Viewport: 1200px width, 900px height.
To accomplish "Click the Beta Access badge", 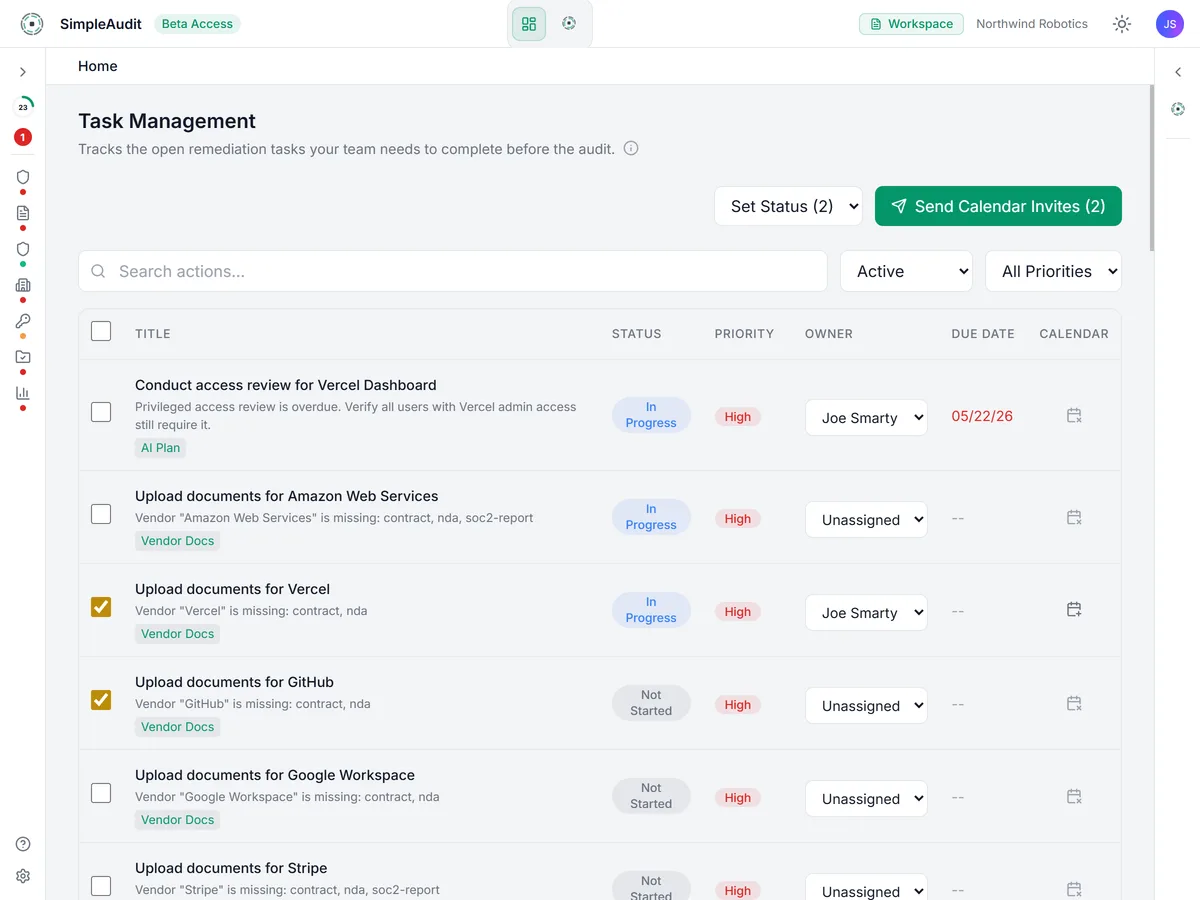I will click(x=197, y=24).
